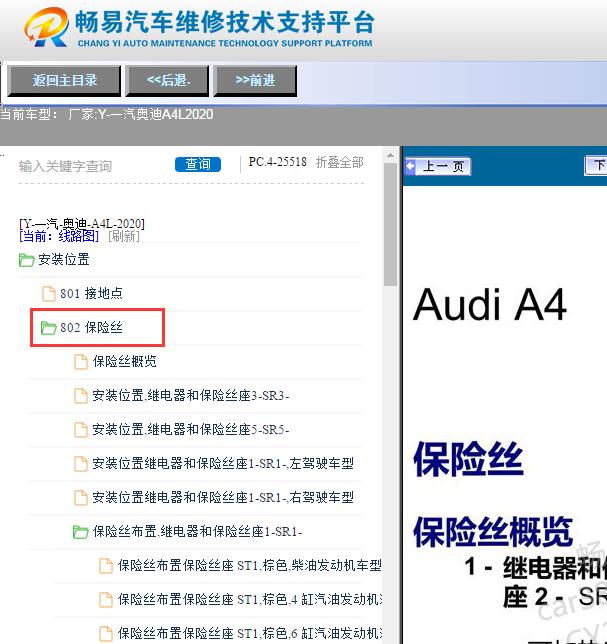Image resolution: width=607 pixels, height=644 pixels.
Task: Click document icon of ST1 6缸汽油发动机 entry
Action: point(106,635)
